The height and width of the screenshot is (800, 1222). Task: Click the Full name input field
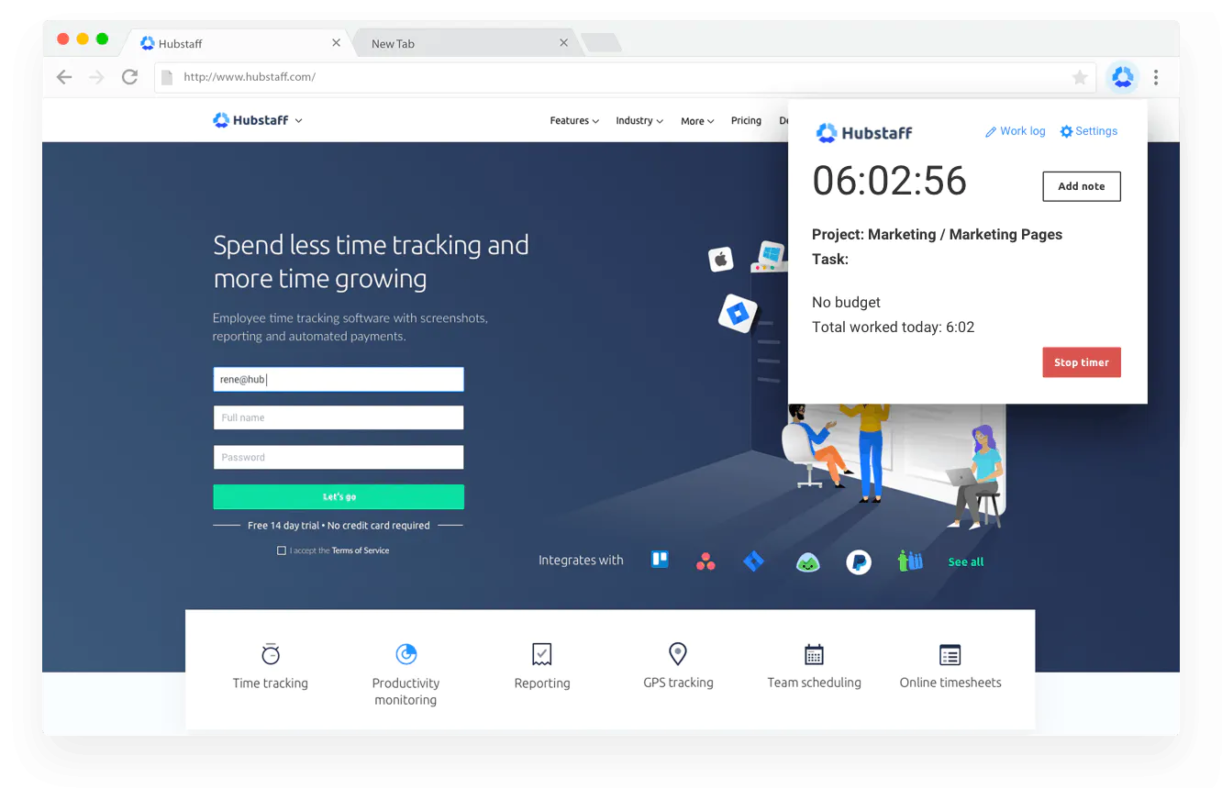pos(338,418)
